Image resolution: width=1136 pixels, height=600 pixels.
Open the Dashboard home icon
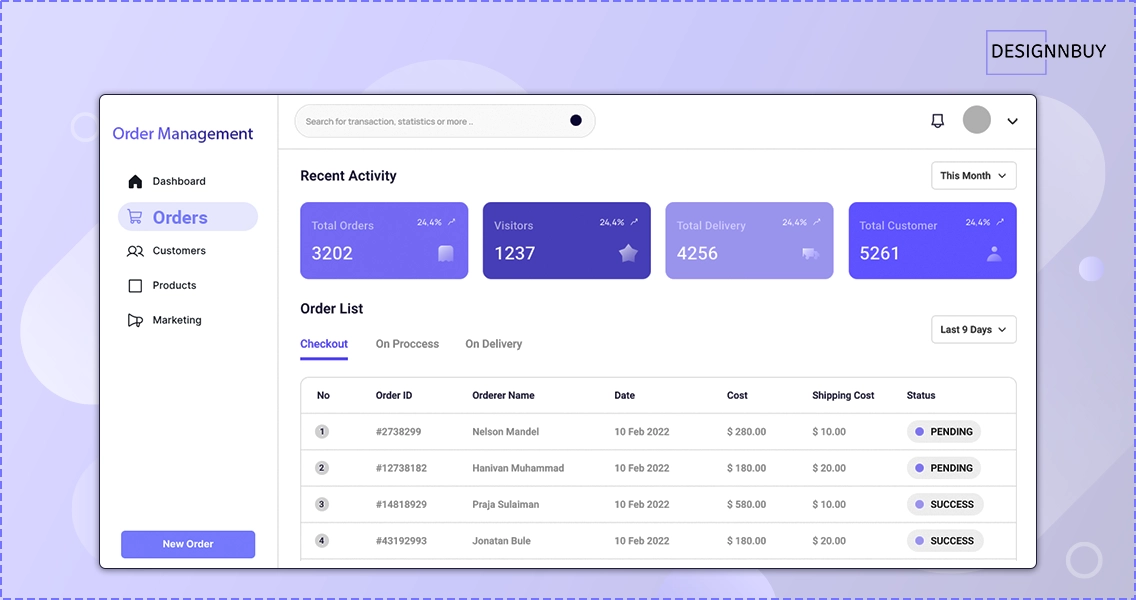pyautogui.click(x=135, y=181)
